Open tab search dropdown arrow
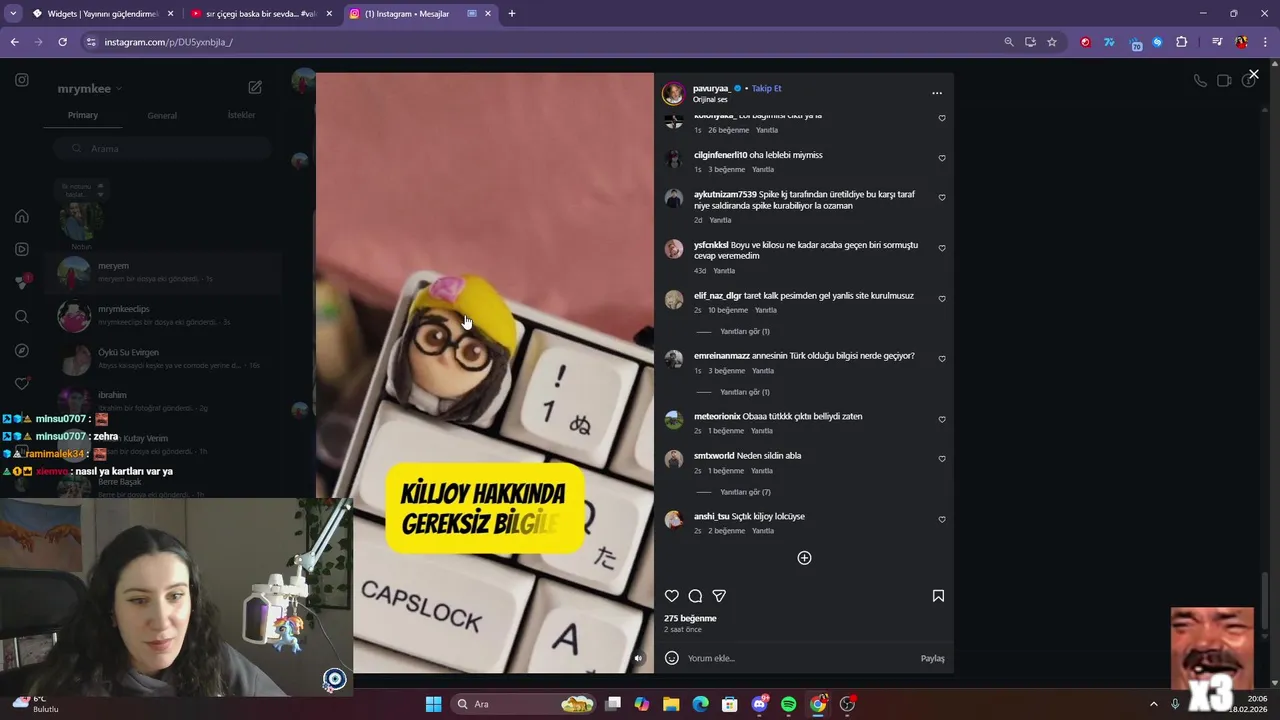 (13, 14)
